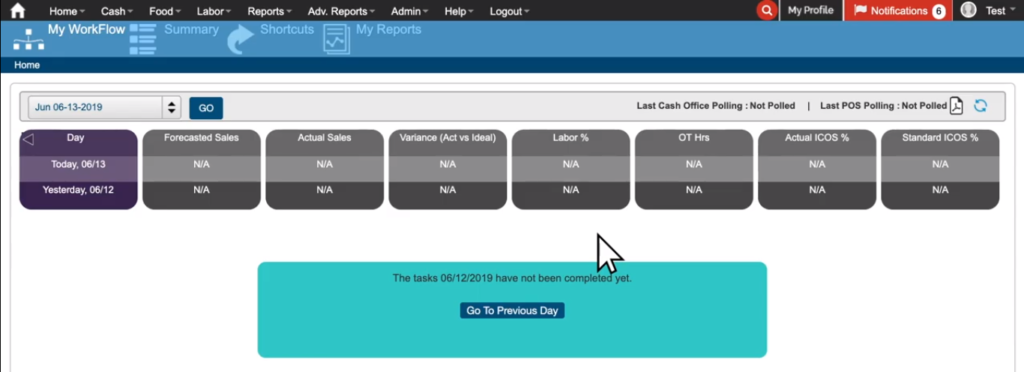Open My Profile
Image resolution: width=1024 pixels, height=372 pixels.
click(x=810, y=10)
